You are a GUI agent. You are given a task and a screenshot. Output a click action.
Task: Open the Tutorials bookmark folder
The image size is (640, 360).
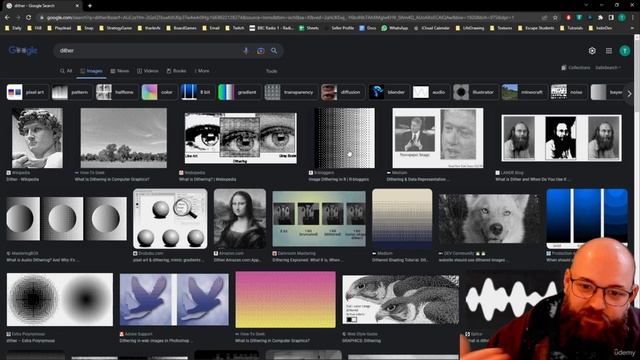point(571,28)
